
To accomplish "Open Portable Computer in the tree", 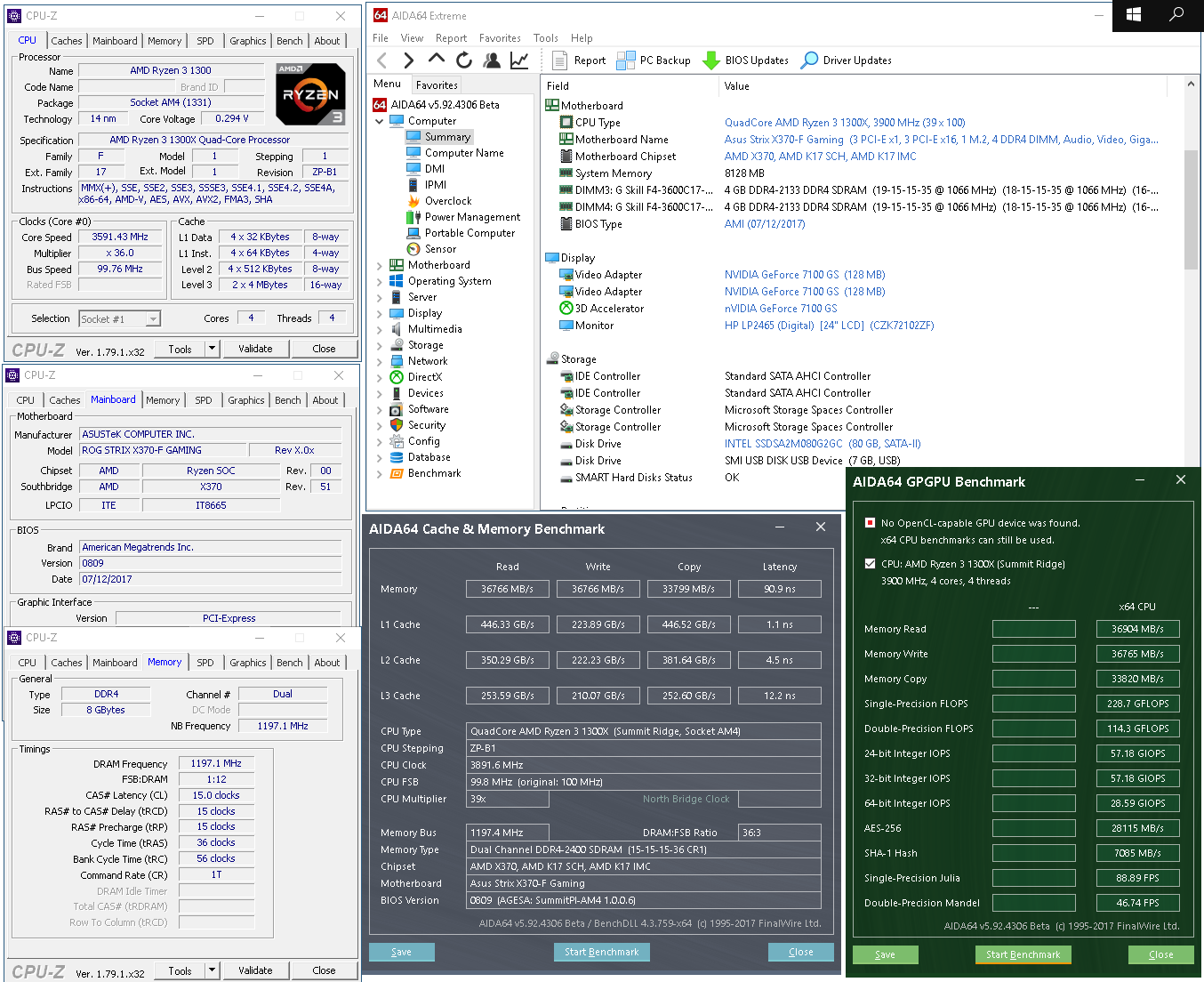I will coord(461,233).
